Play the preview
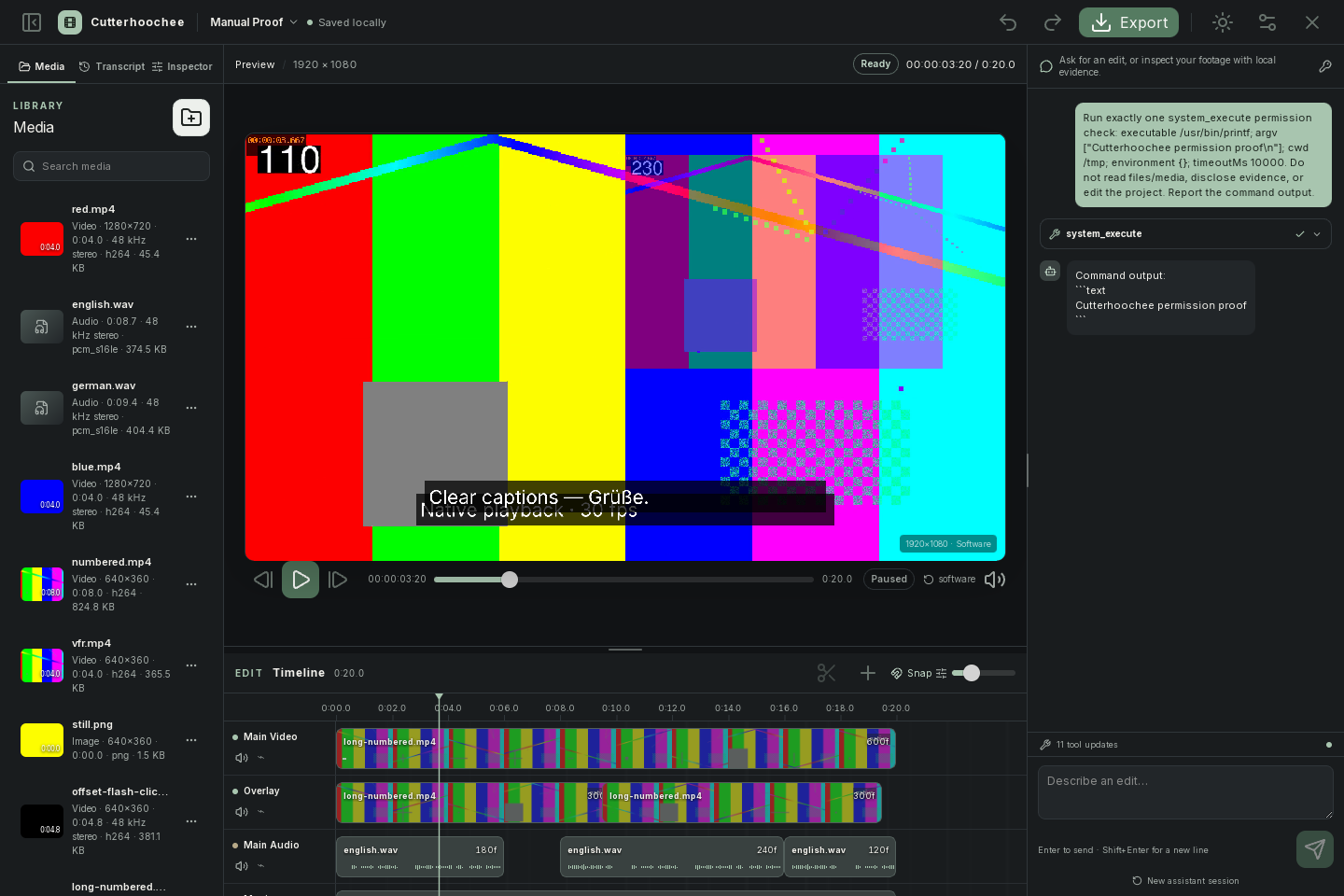The image size is (1344, 896). [x=301, y=580]
